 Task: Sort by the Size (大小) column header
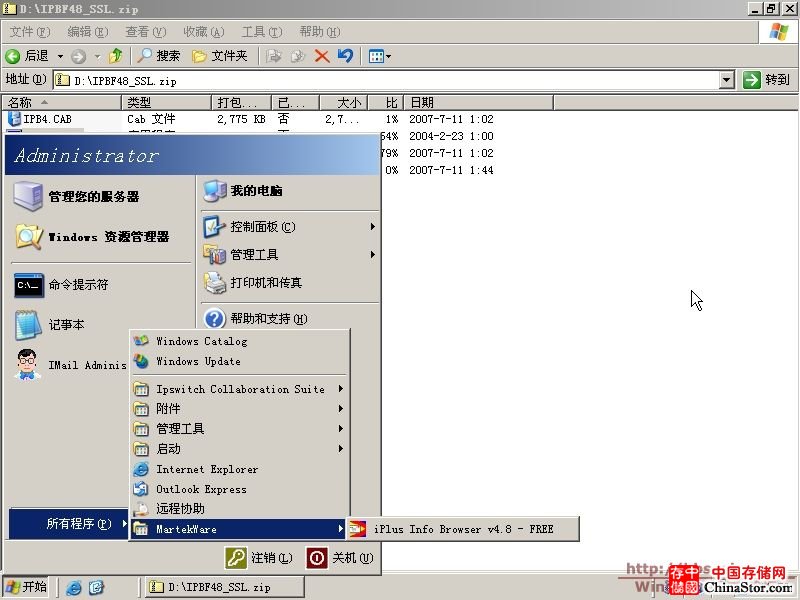[343, 103]
